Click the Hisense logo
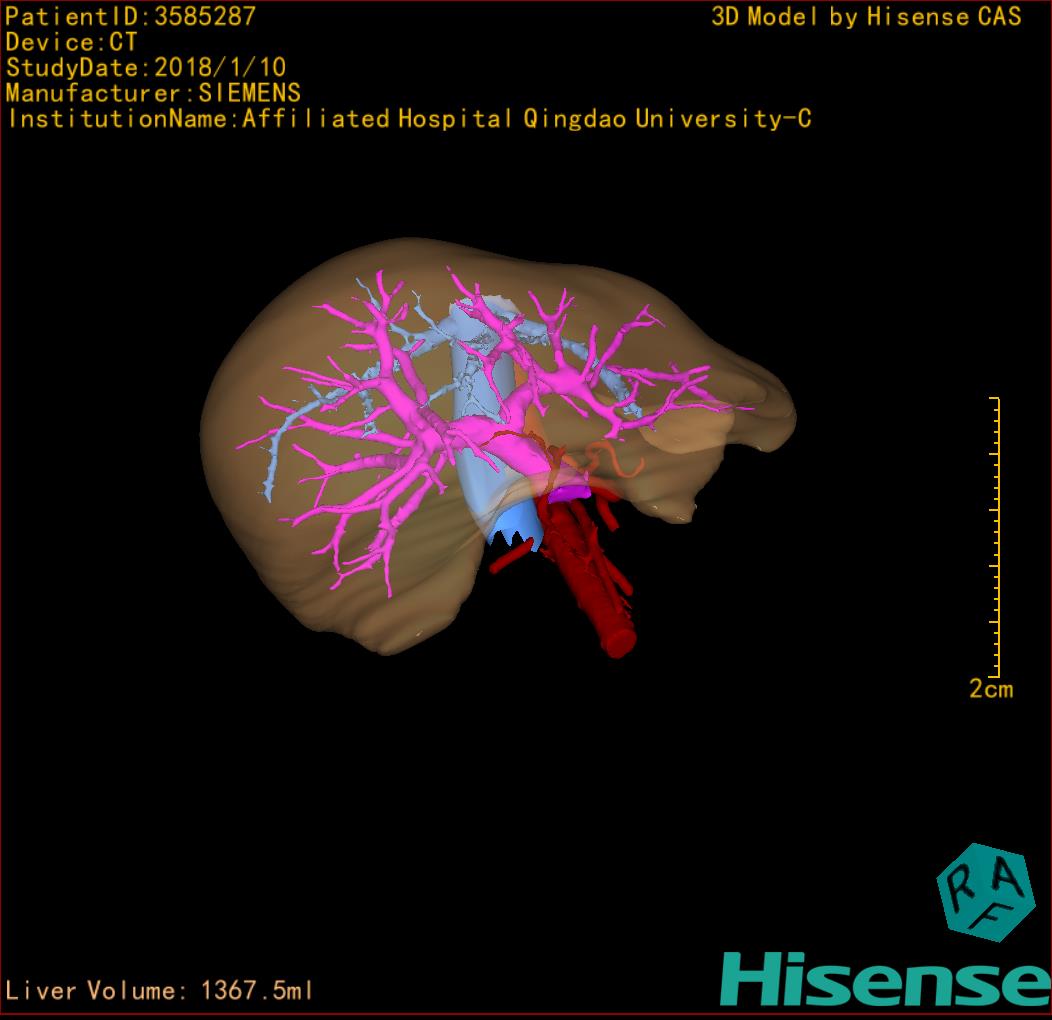 point(886,978)
